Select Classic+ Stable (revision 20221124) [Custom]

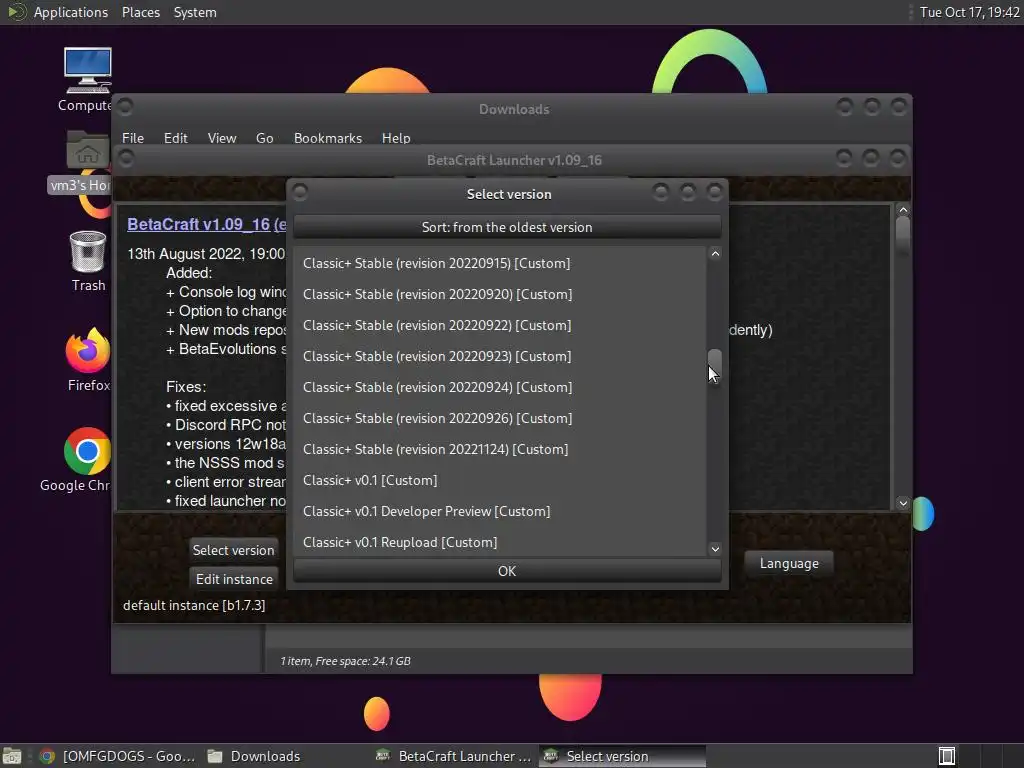pos(500,449)
